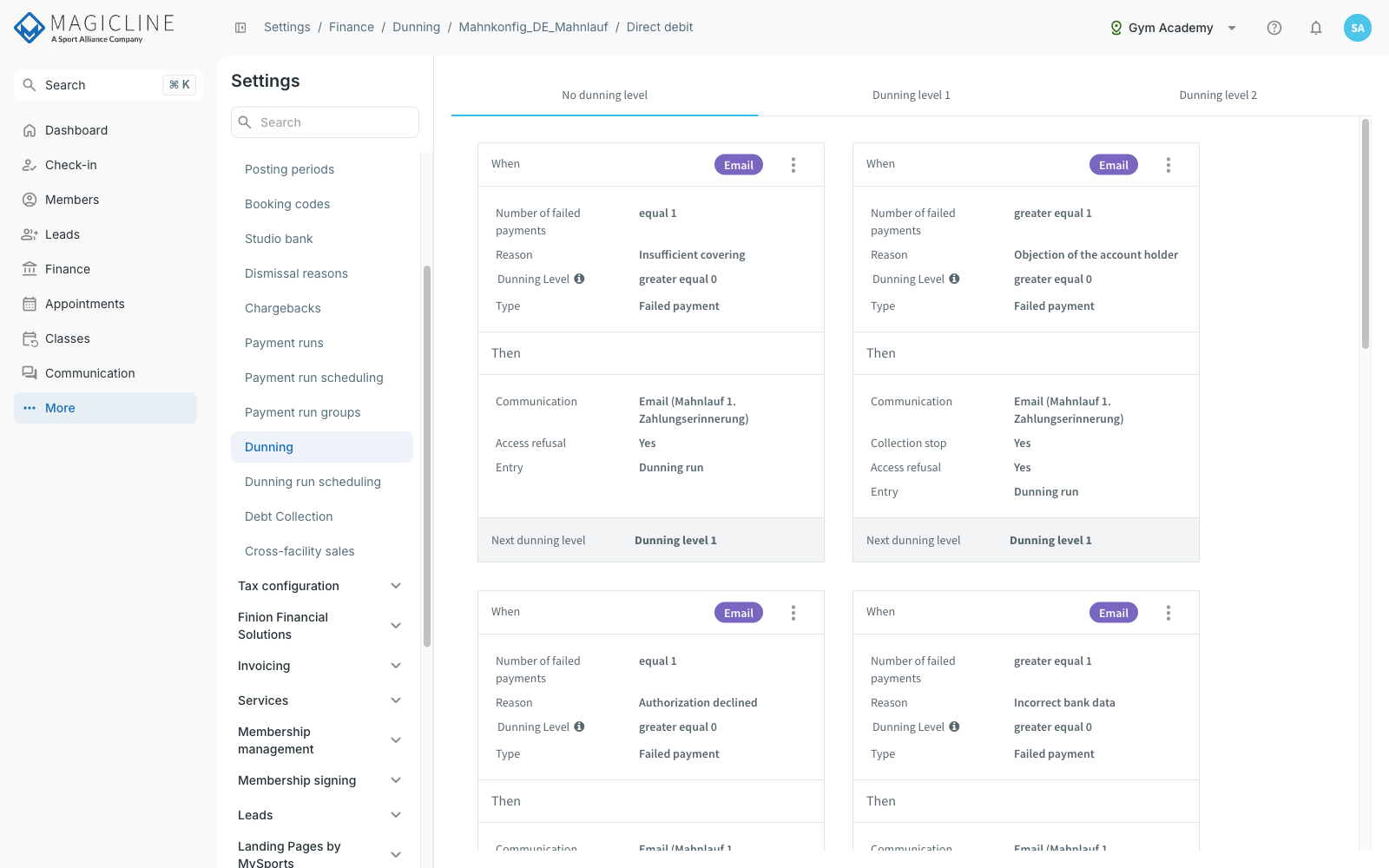Open Mahnkonfig_DE_Mahnlauf breadcrumb link

tap(533, 27)
